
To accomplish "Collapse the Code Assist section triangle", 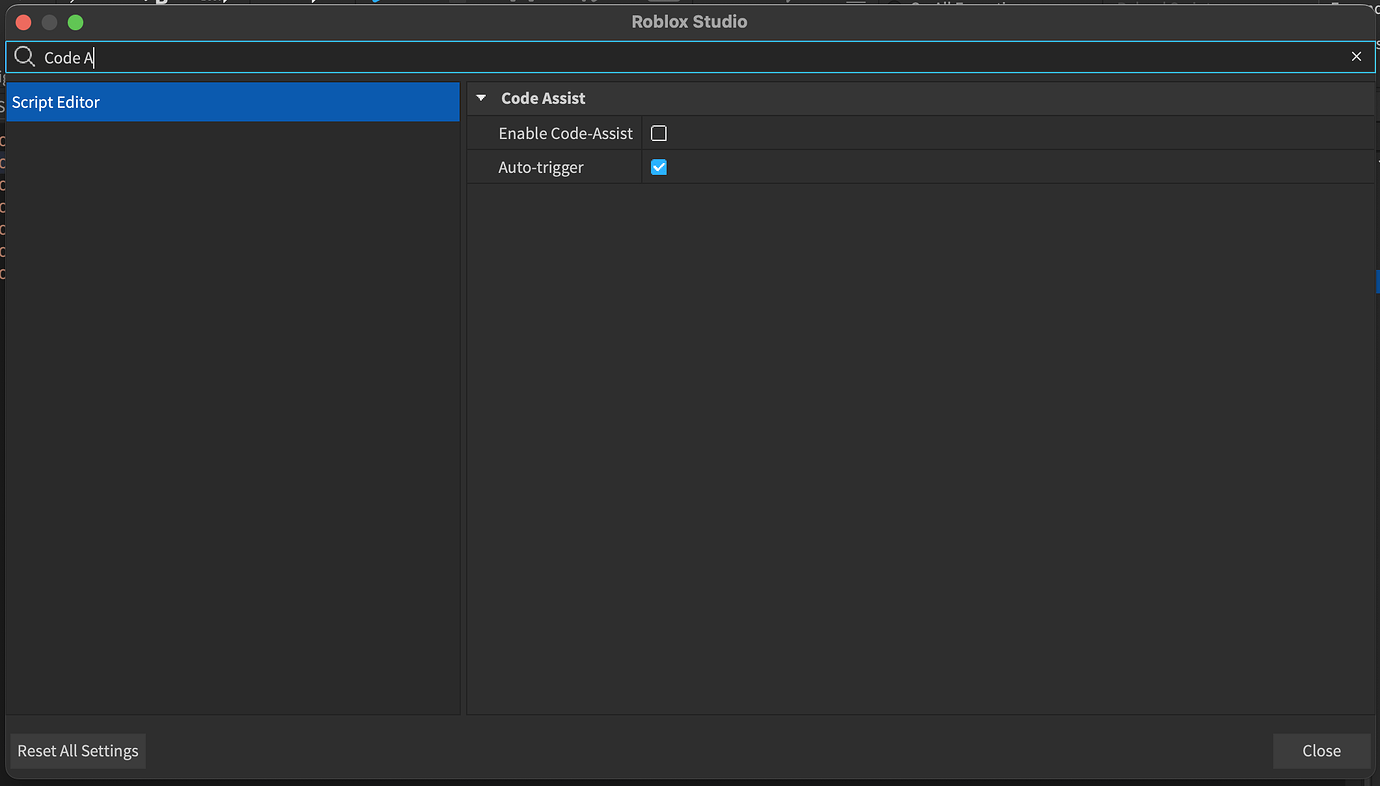I will (x=481, y=98).
